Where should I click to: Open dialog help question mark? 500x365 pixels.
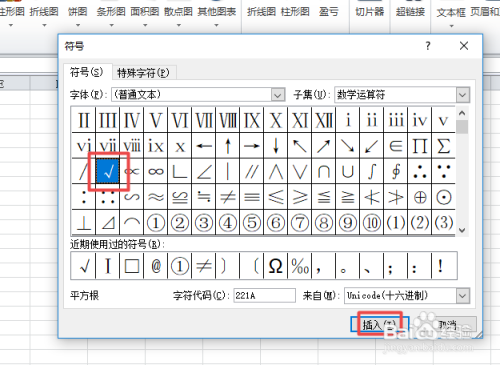(428, 46)
